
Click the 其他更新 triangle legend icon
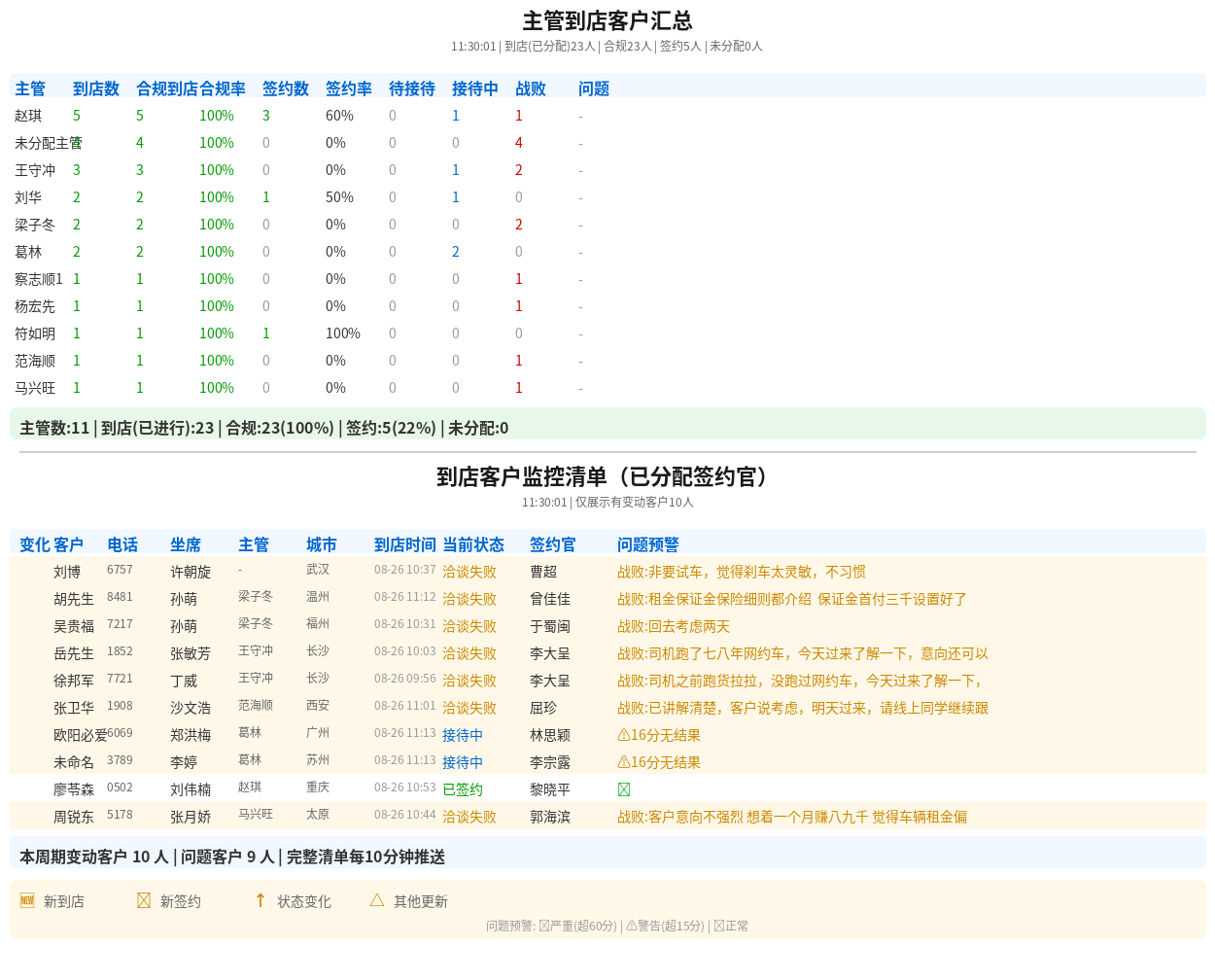click(377, 900)
